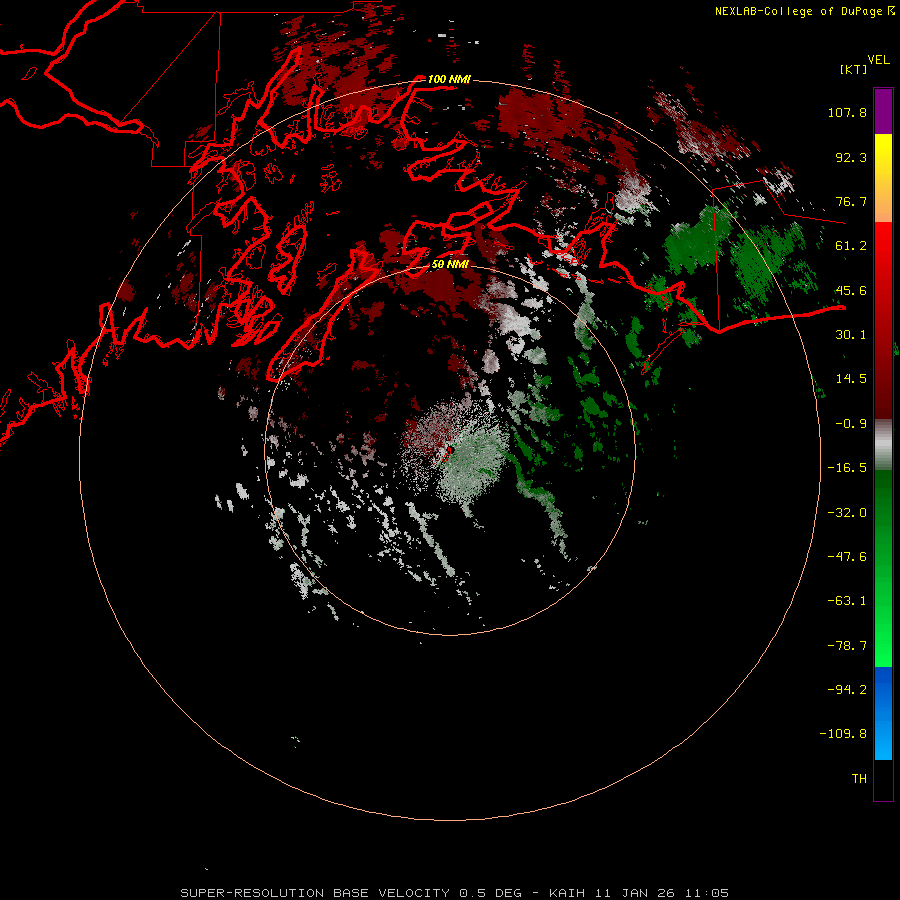Image resolution: width=900 pixels, height=900 pixels.
Task: Select the 14.5 scale value
Action: point(851,379)
